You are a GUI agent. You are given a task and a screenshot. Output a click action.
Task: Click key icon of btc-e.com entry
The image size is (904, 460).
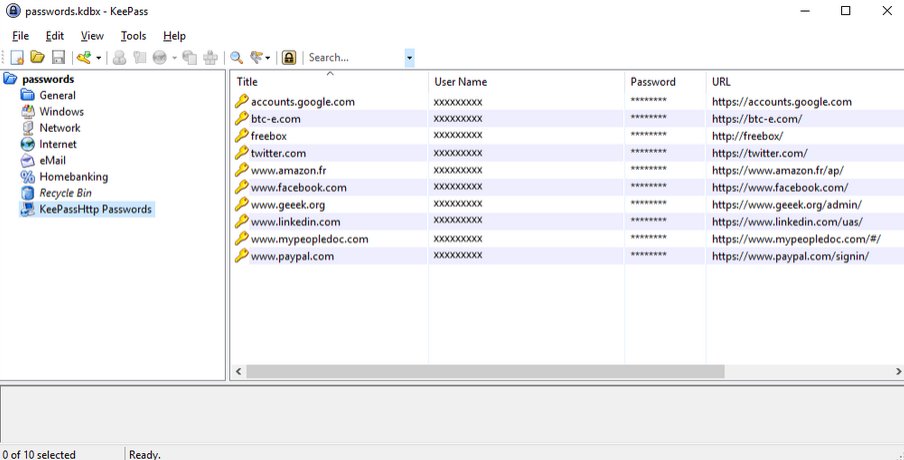(242, 119)
